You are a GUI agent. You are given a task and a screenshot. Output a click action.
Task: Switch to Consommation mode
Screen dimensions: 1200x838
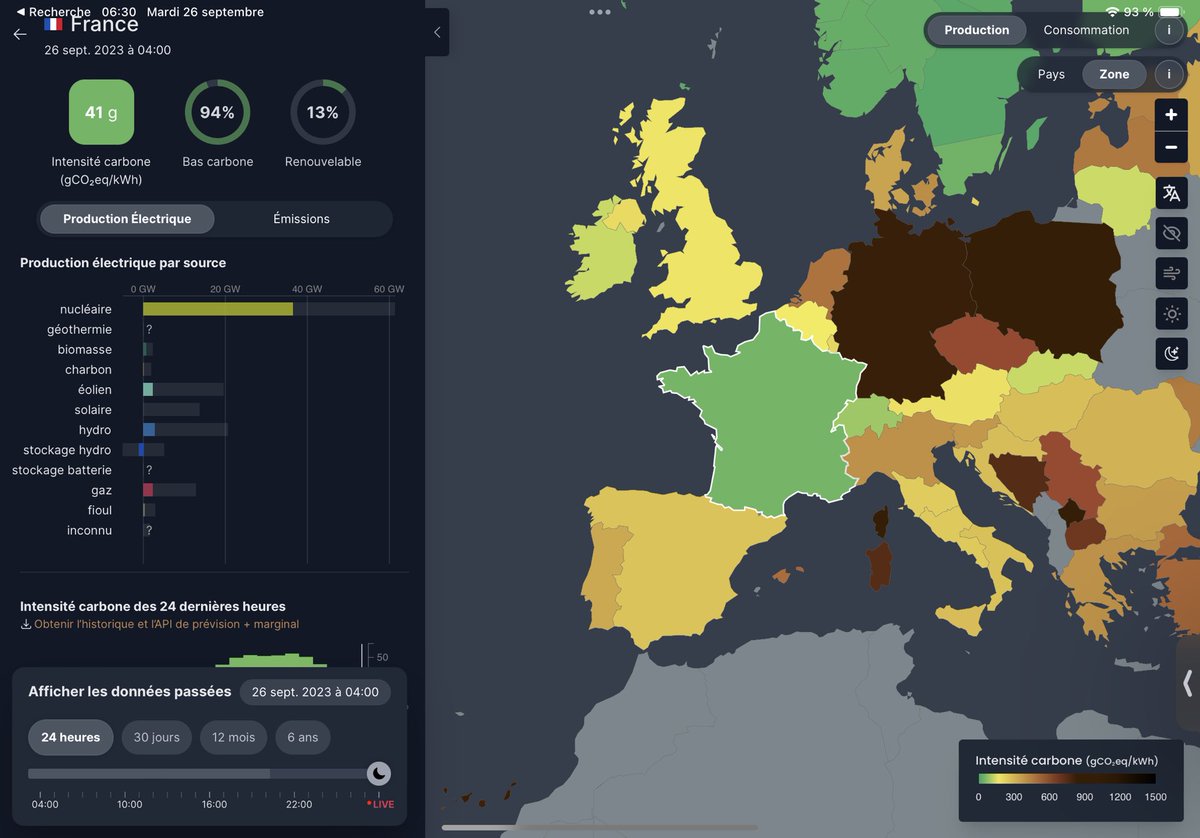click(x=1086, y=30)
